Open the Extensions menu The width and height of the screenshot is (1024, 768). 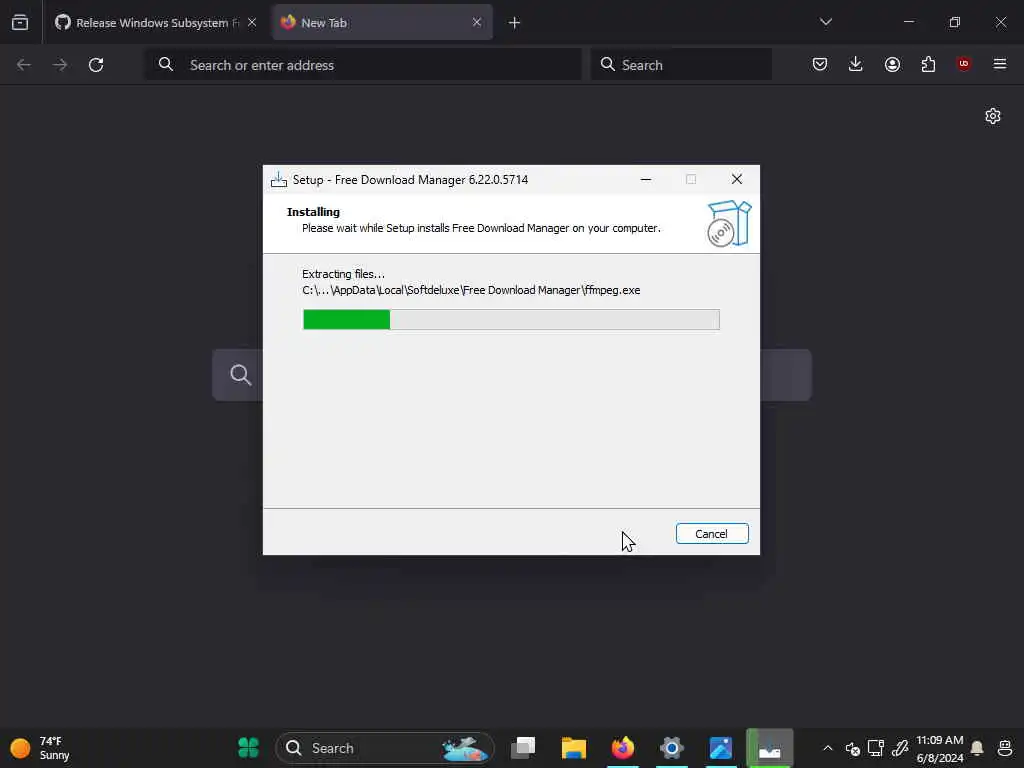point(928,64)
